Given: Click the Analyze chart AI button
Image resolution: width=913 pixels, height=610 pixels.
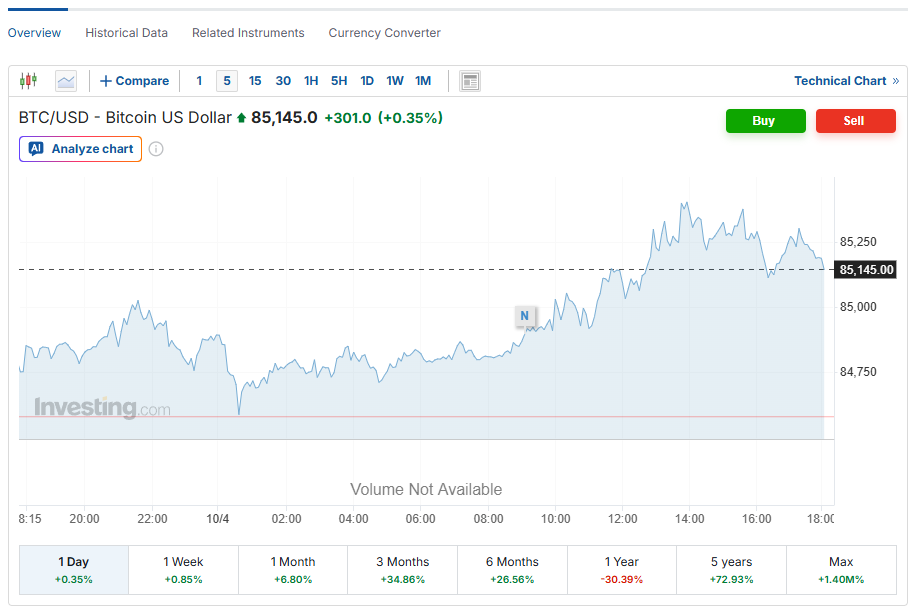Looking at the screenshot, I should [x=80, y=149].
